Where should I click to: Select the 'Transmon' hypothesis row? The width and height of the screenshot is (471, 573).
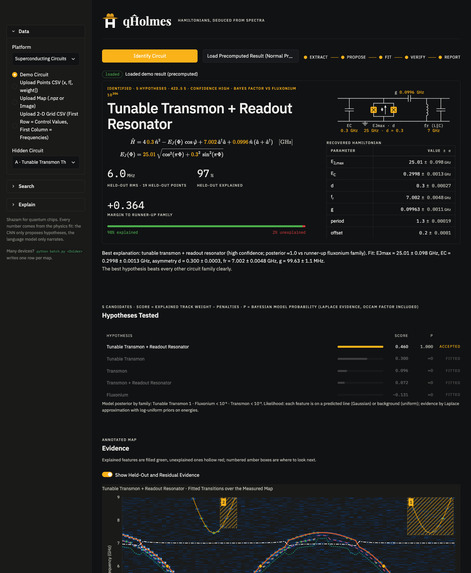click(281, 371)
